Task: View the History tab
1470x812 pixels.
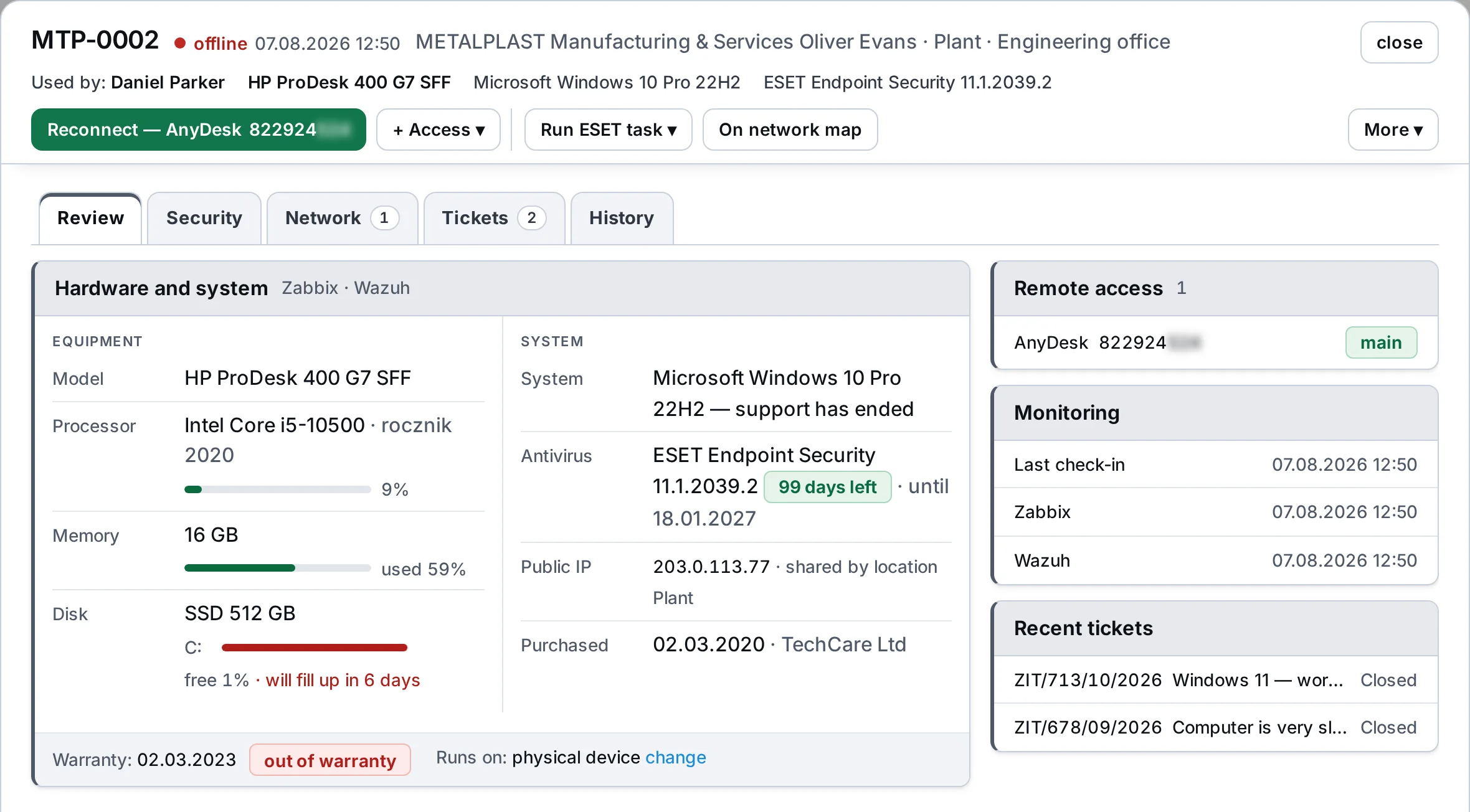Action: [622, 218]
